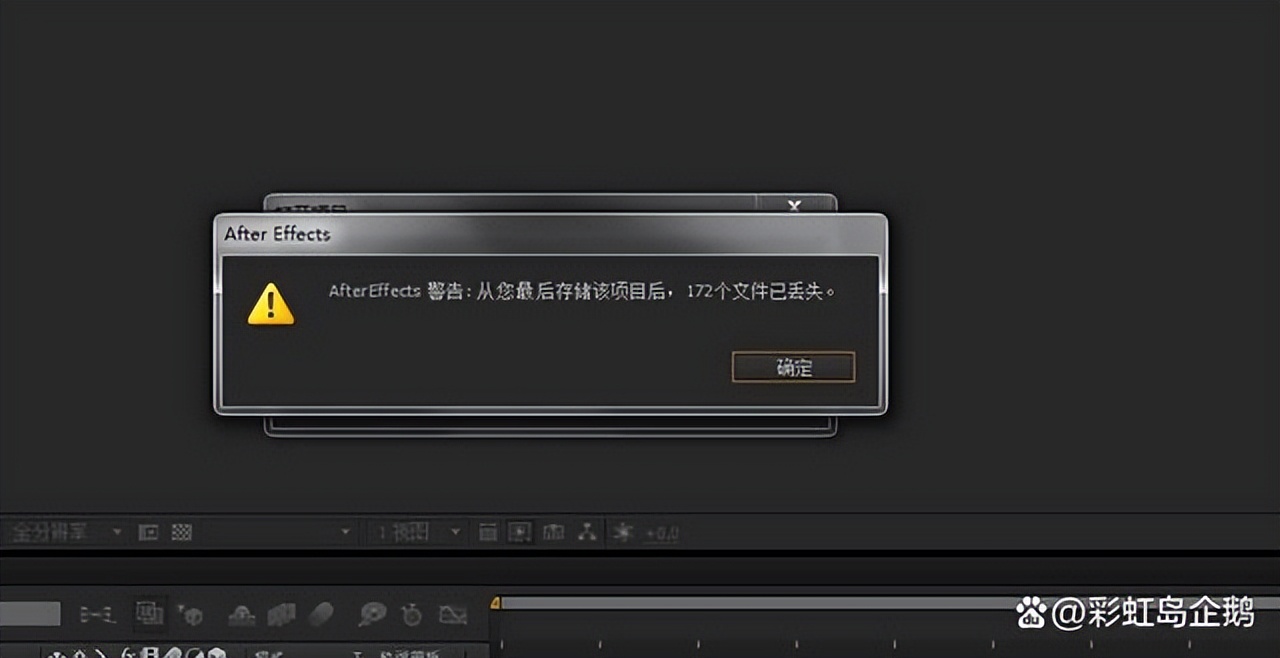Toggle mask and shape path visibility icon
Viewport: 1280px width, 658px height.
coord(519,531)
